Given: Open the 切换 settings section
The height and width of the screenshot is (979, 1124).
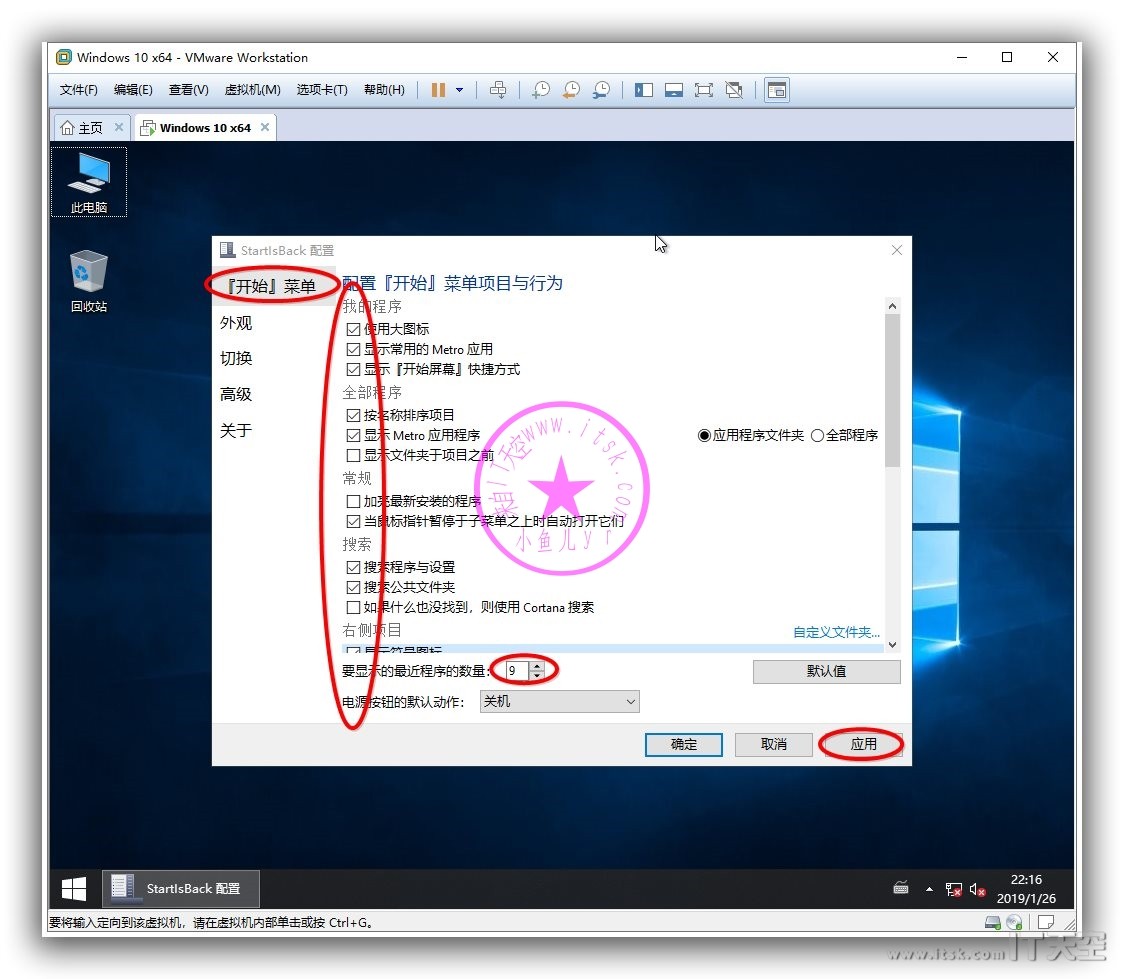Looking at the screenshot, I should pyautogui.click(x=236, y=358).
